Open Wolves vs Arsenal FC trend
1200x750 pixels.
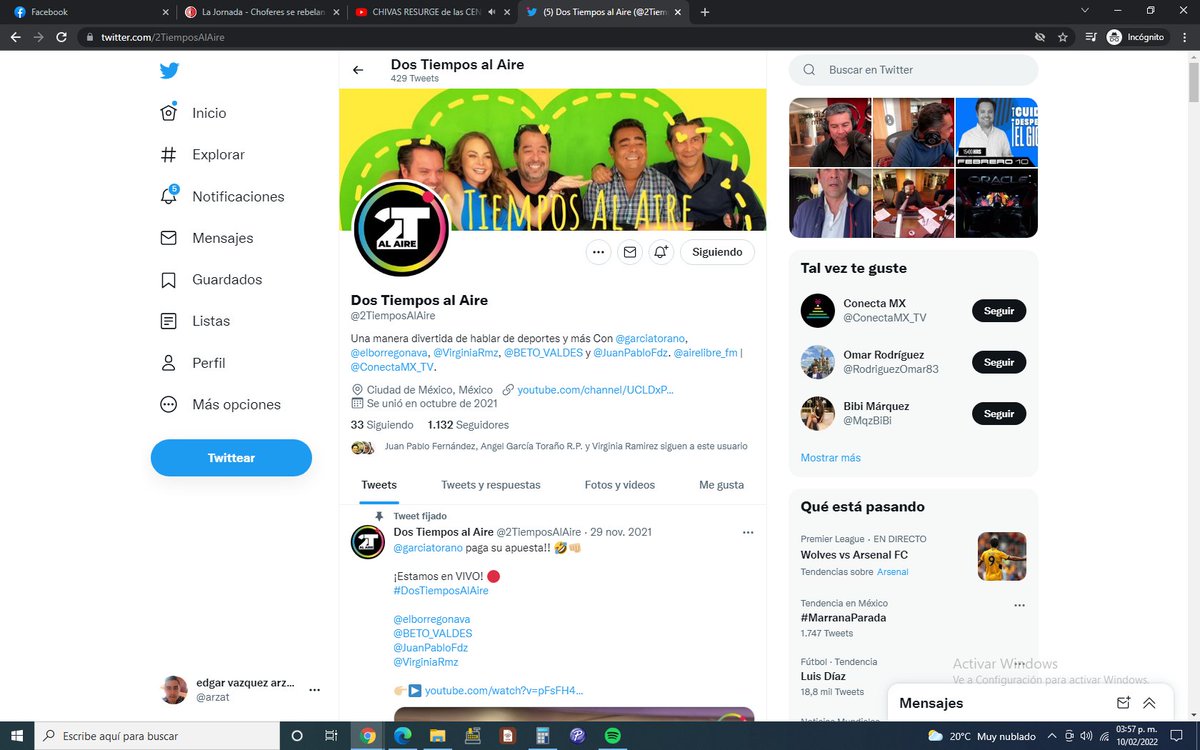pos(854,555)
